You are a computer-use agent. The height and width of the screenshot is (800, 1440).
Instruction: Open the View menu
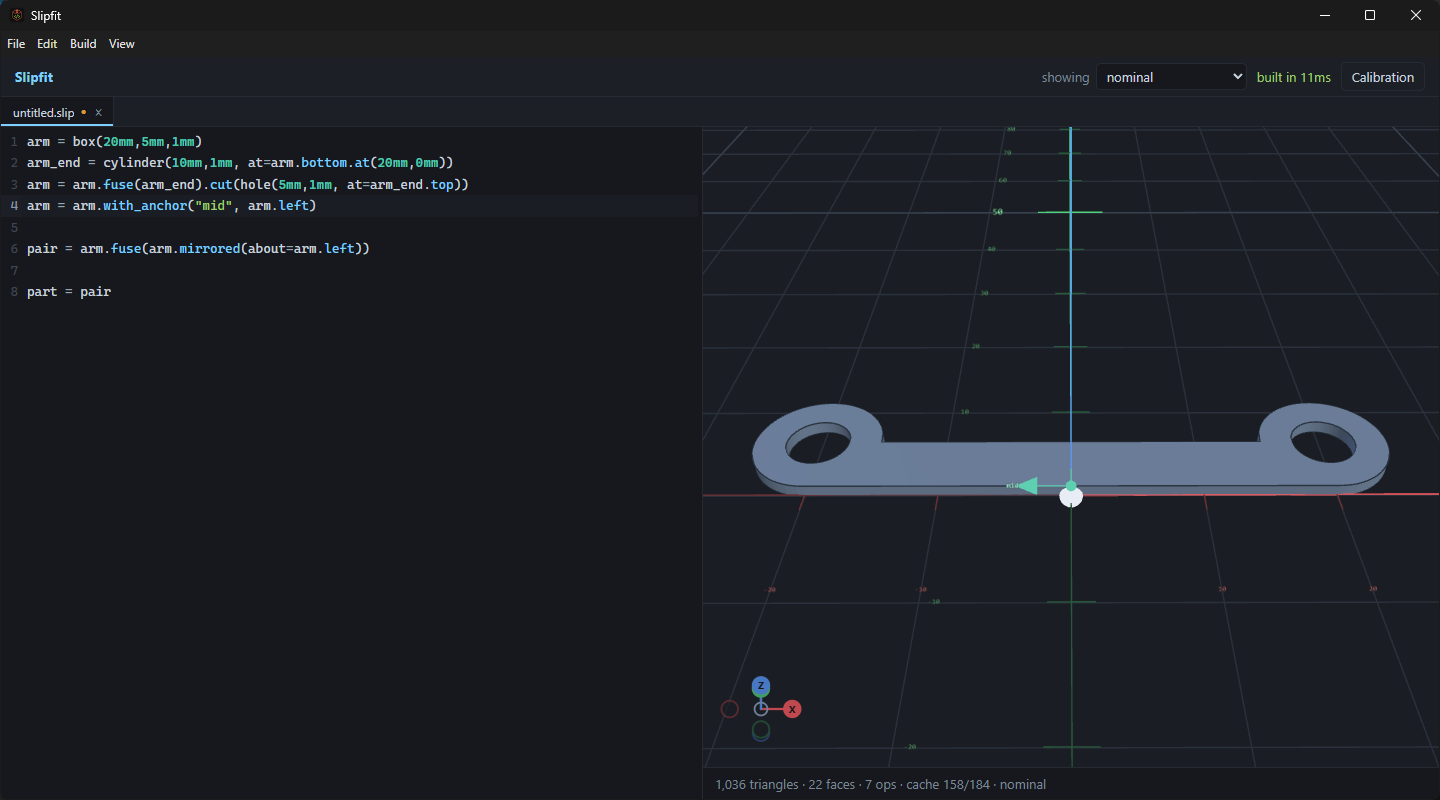(x=122, y=44)
